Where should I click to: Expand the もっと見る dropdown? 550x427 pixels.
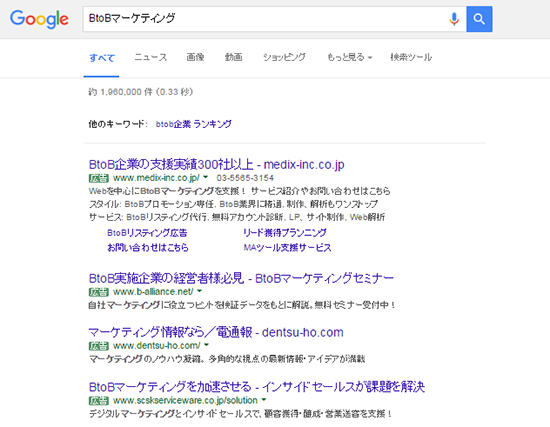pos(350,57)
